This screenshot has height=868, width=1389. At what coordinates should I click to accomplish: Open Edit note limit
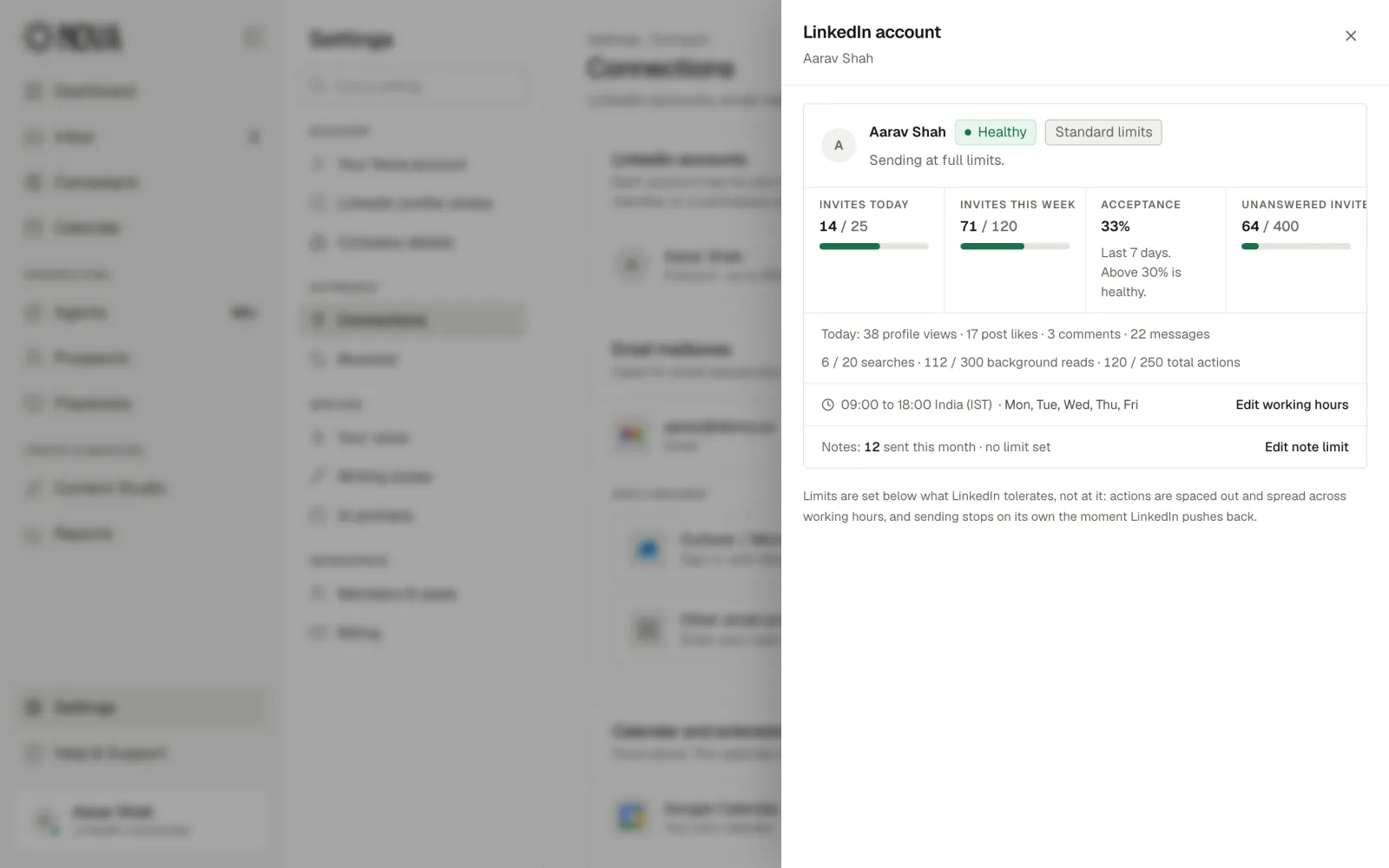pos(1307,447)
